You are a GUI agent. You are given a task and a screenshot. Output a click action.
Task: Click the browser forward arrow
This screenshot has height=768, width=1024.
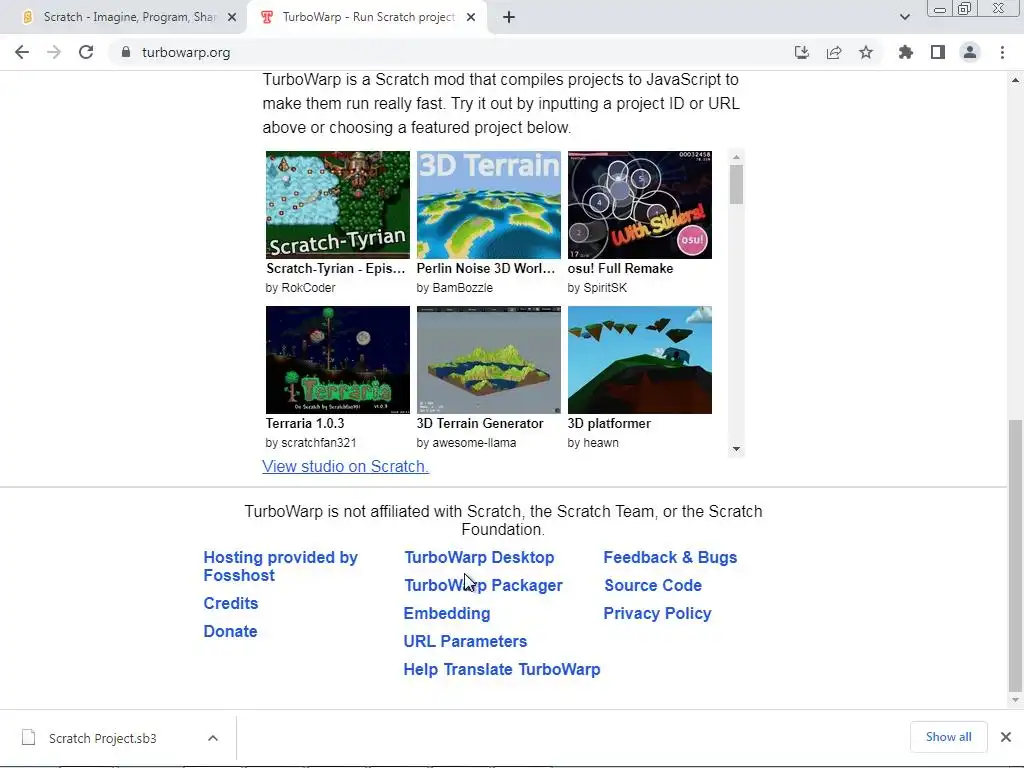pyautogui.click(x=54, y=52)
